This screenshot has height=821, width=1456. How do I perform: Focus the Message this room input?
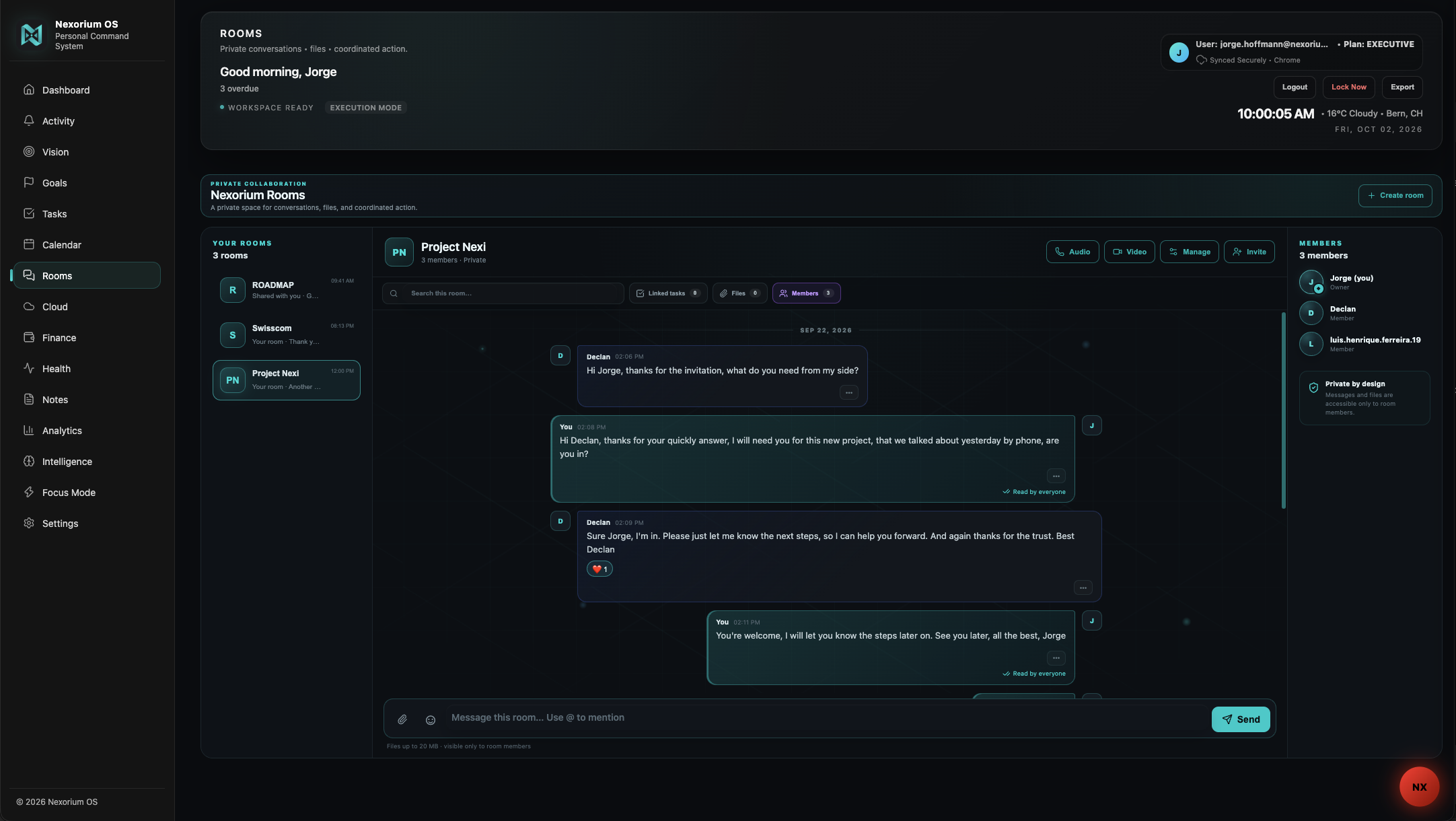pyautogui.click(x=826, y=718)
